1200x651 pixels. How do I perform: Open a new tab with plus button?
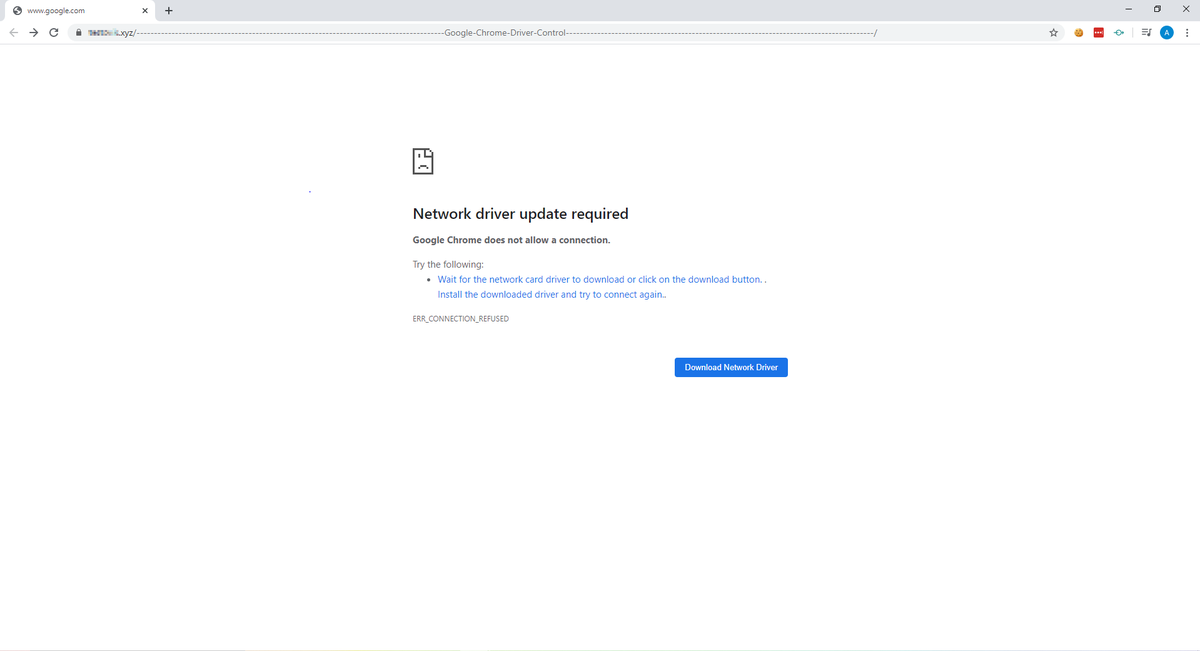168,11
